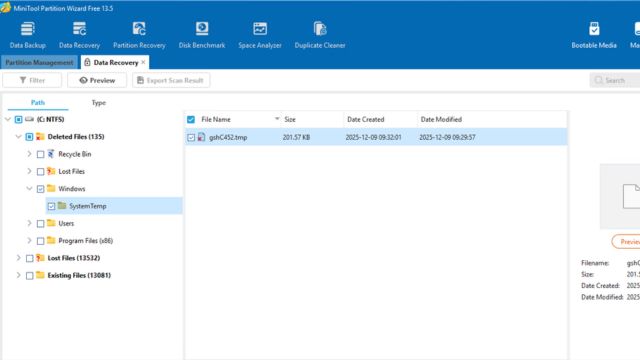Check the Users folder checkbox
Screen dimensions: 640x360
pyautogui.click(x=40, y=224)
